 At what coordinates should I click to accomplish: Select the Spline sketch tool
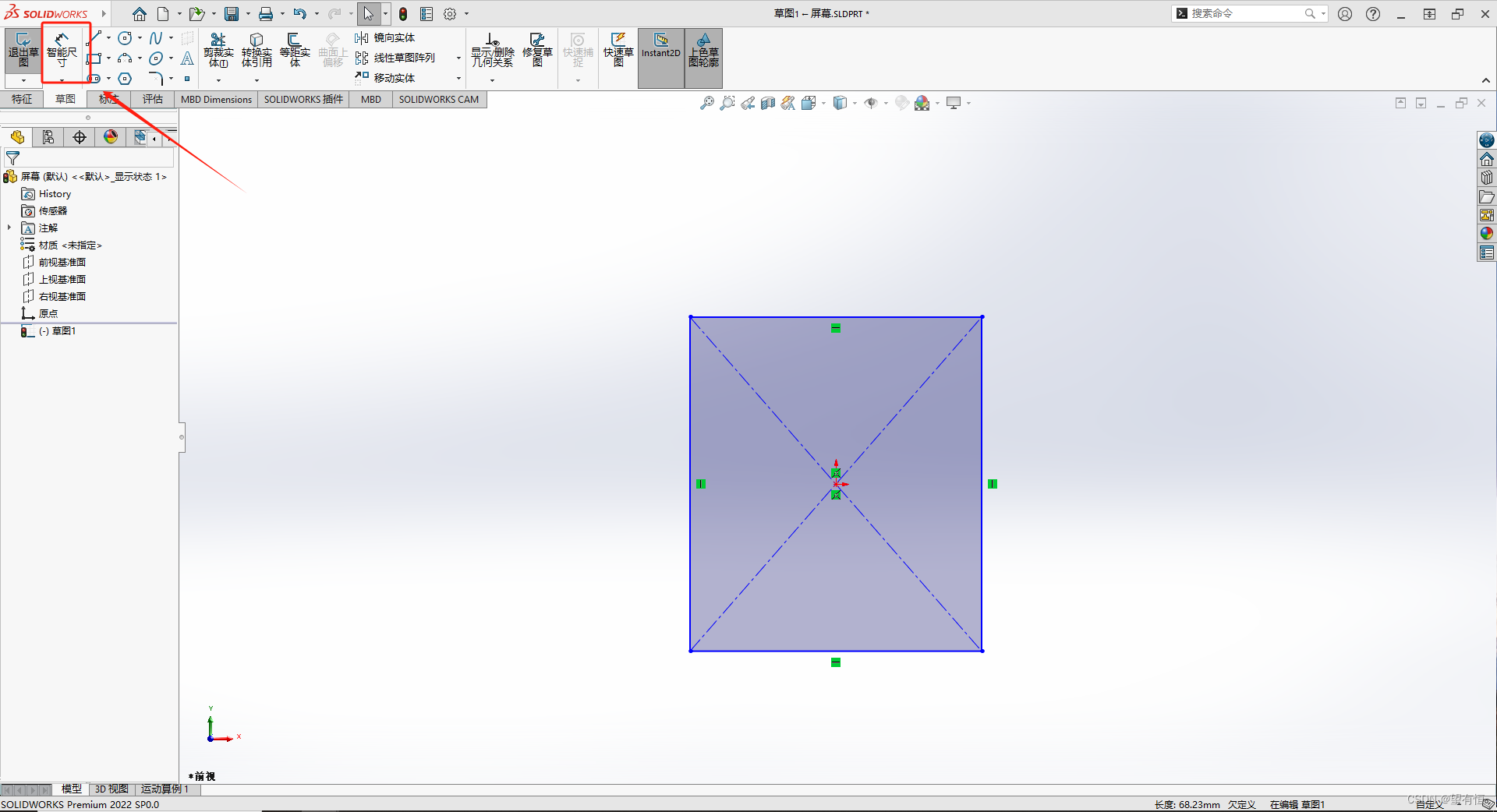[x=156, y=37]
